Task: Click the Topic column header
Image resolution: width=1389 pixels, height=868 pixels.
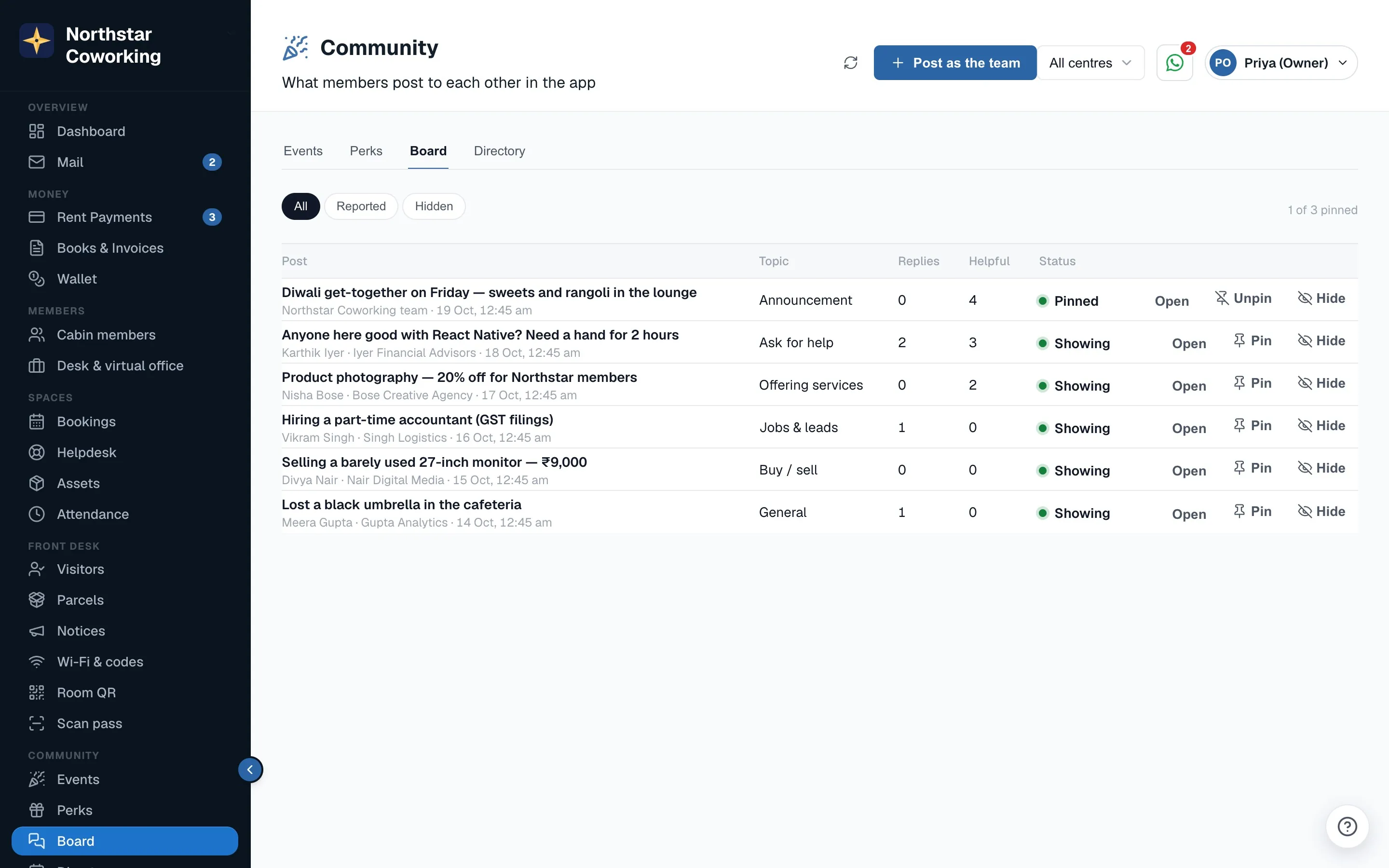Action: [774, 261]
